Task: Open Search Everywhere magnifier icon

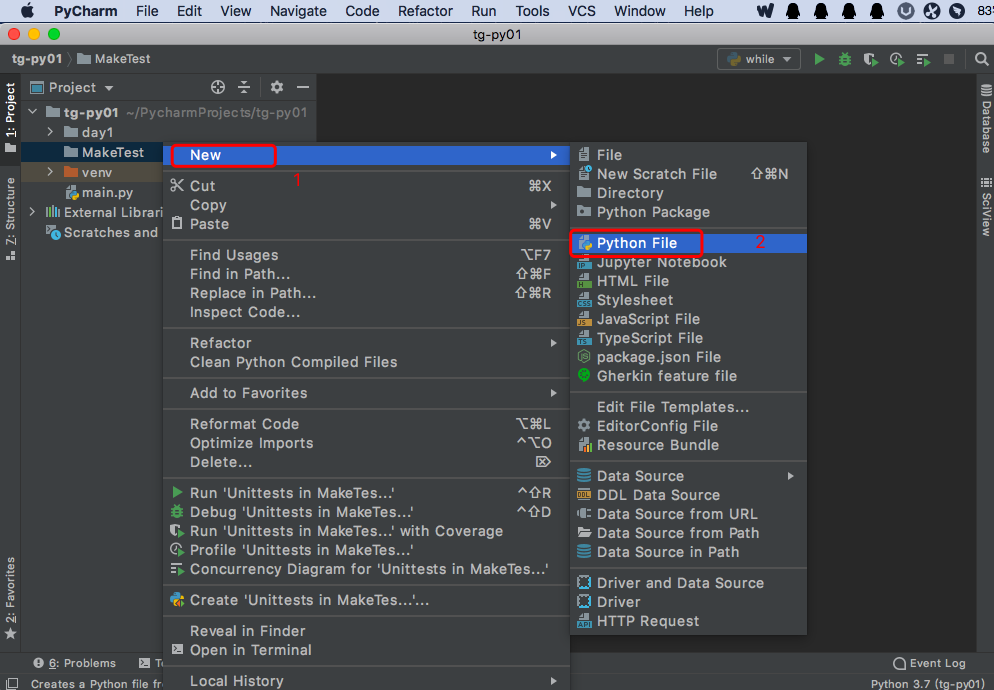Action: coord(981,59)
